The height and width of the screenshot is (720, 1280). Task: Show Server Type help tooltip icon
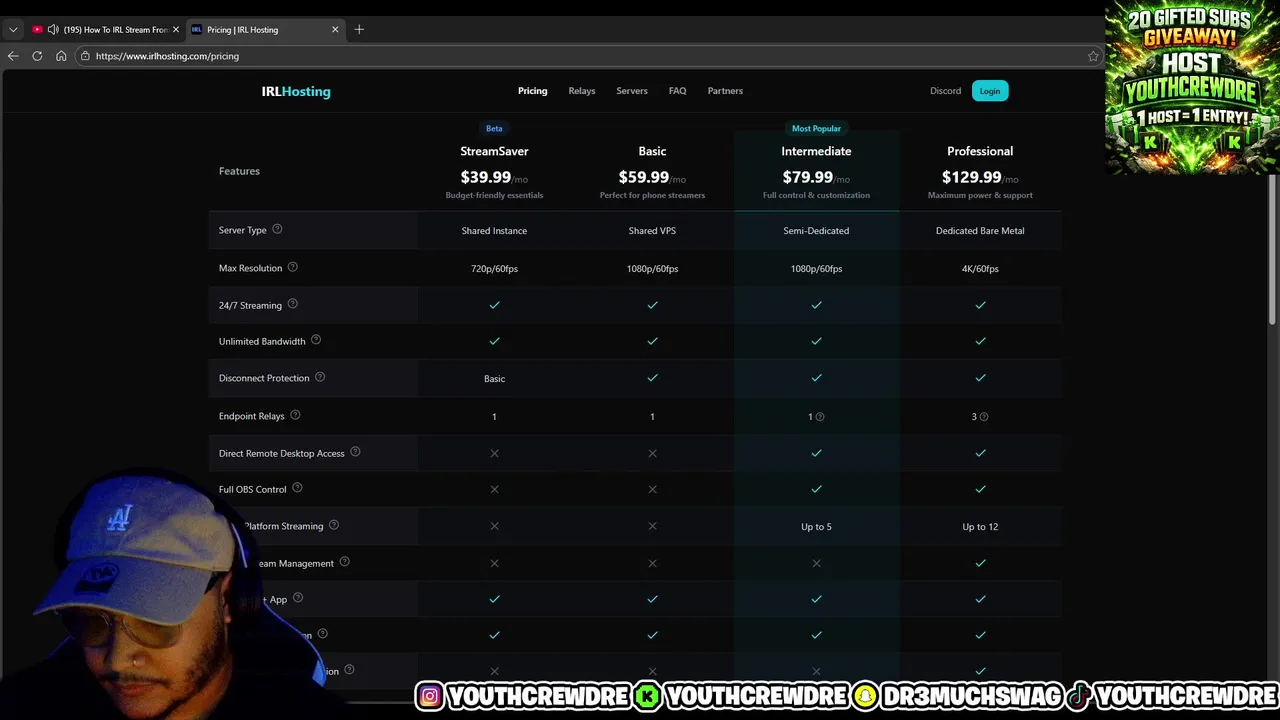277,229
